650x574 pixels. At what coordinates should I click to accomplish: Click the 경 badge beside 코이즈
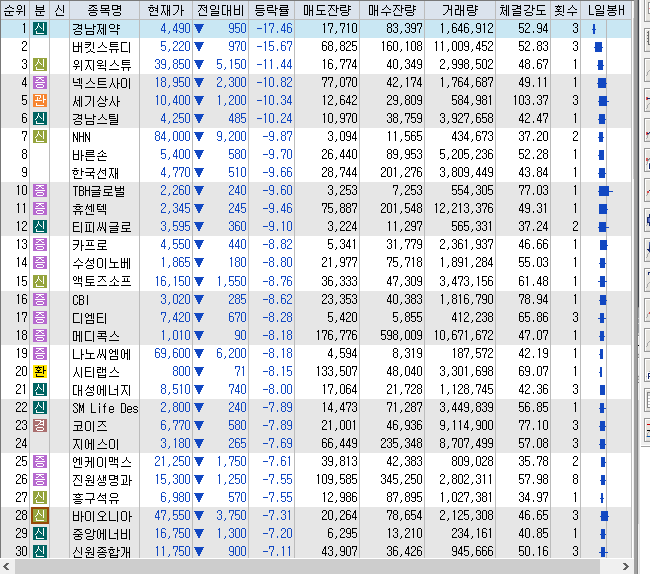point(40,426)
